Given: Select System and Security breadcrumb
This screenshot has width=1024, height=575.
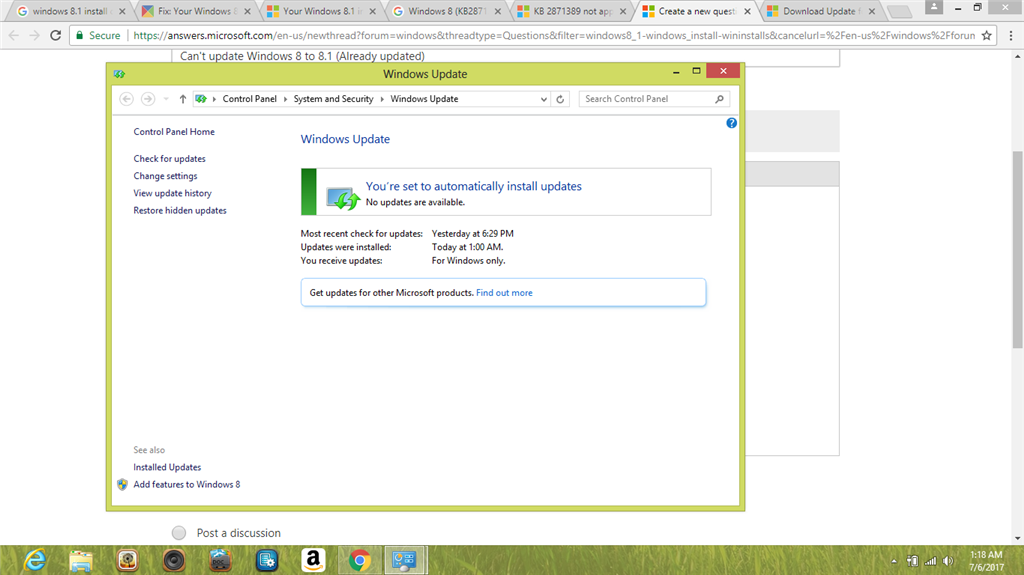Looking at the screenshot, I should coord(333,99).
